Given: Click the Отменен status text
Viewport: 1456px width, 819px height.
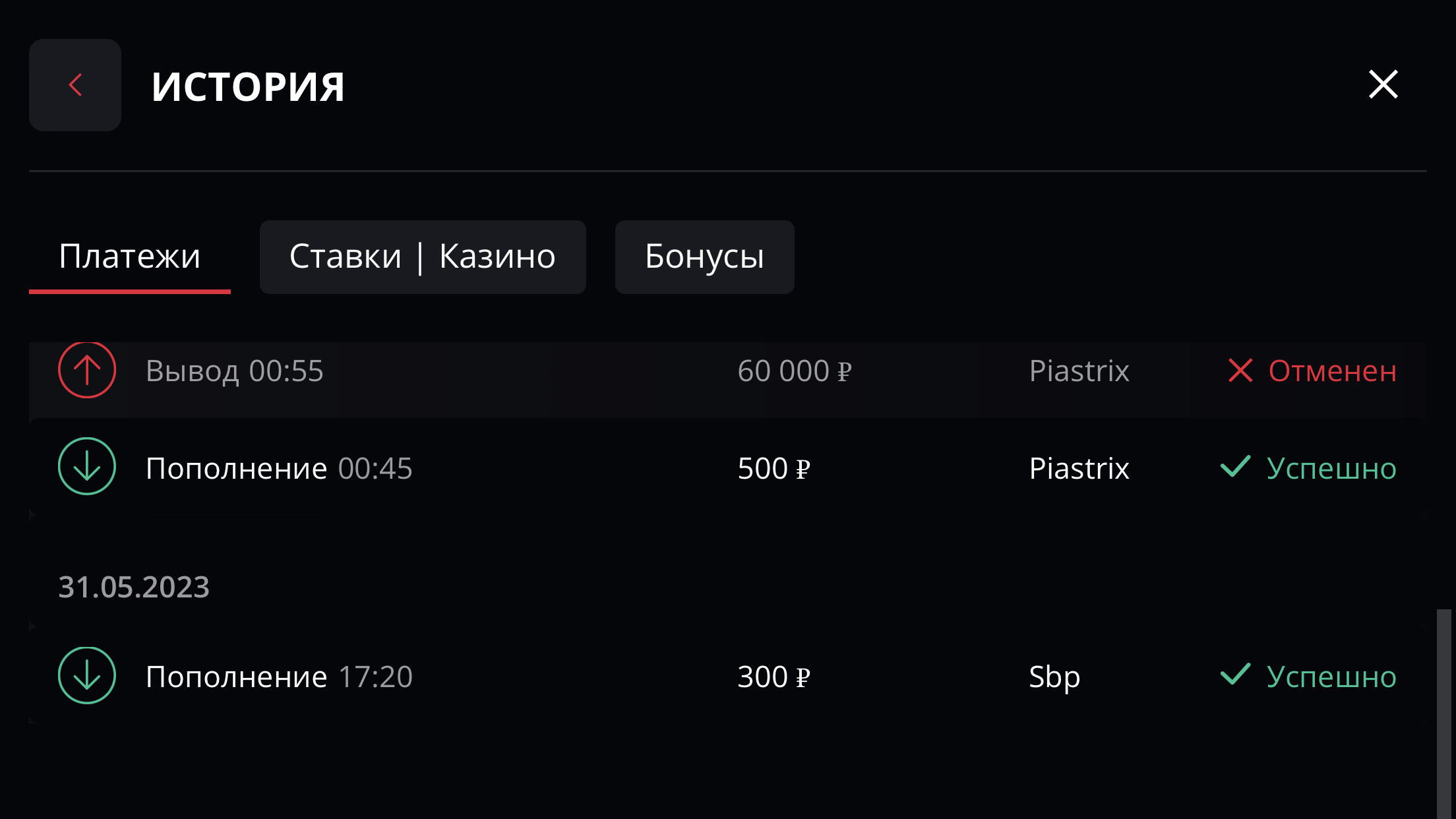Looking at the screenshot, I should click(x=1332, y=371).
